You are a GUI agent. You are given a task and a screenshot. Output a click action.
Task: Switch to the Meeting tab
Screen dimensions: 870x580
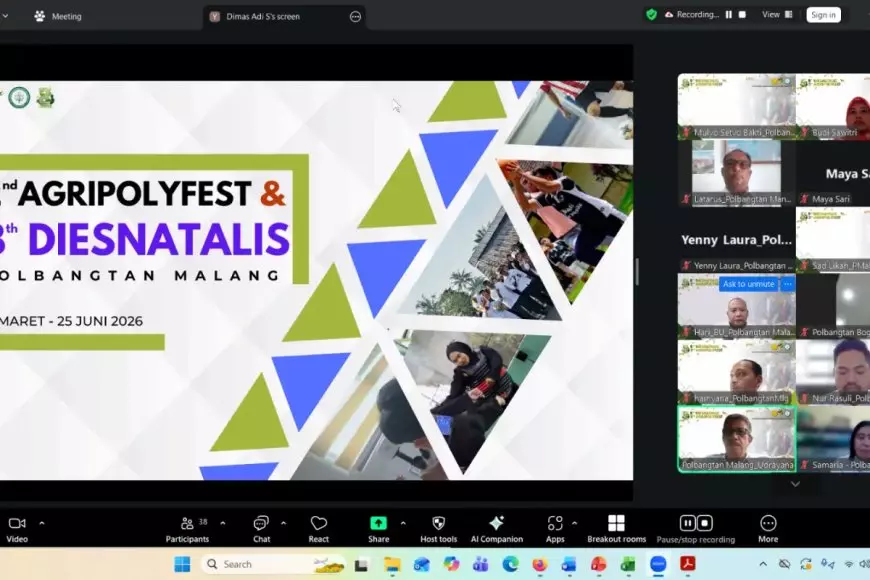coord(60,16)
